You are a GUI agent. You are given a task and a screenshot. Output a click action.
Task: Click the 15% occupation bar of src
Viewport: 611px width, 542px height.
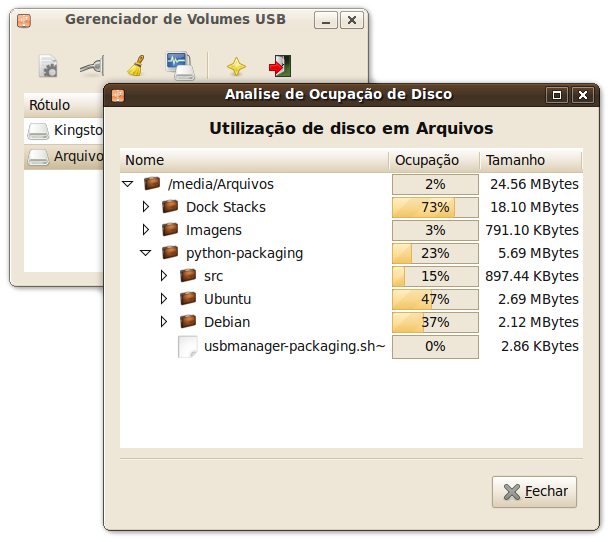(x=435, y=276)
